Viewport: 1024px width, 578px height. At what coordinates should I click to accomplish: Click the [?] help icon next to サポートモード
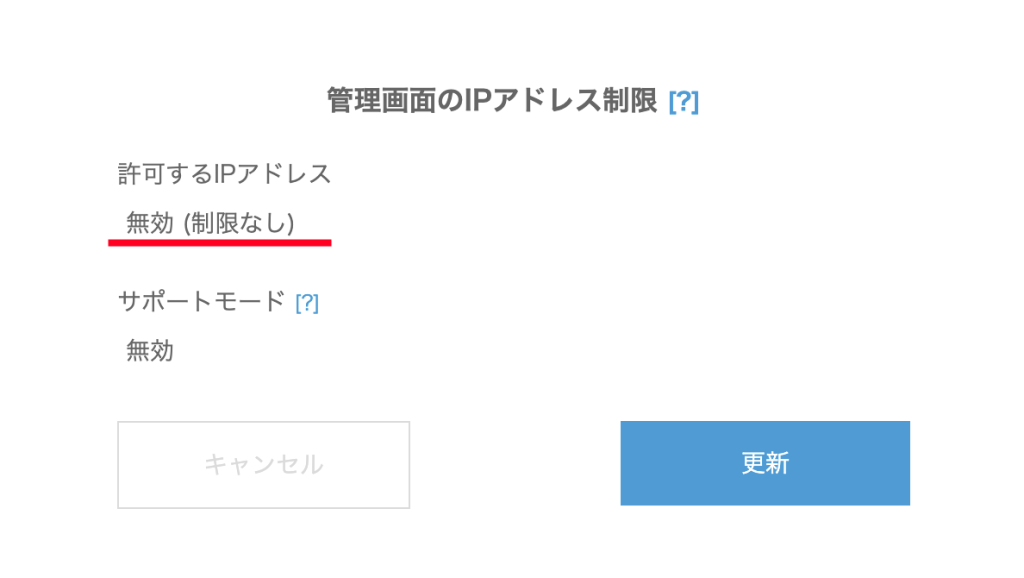point(307,302)
